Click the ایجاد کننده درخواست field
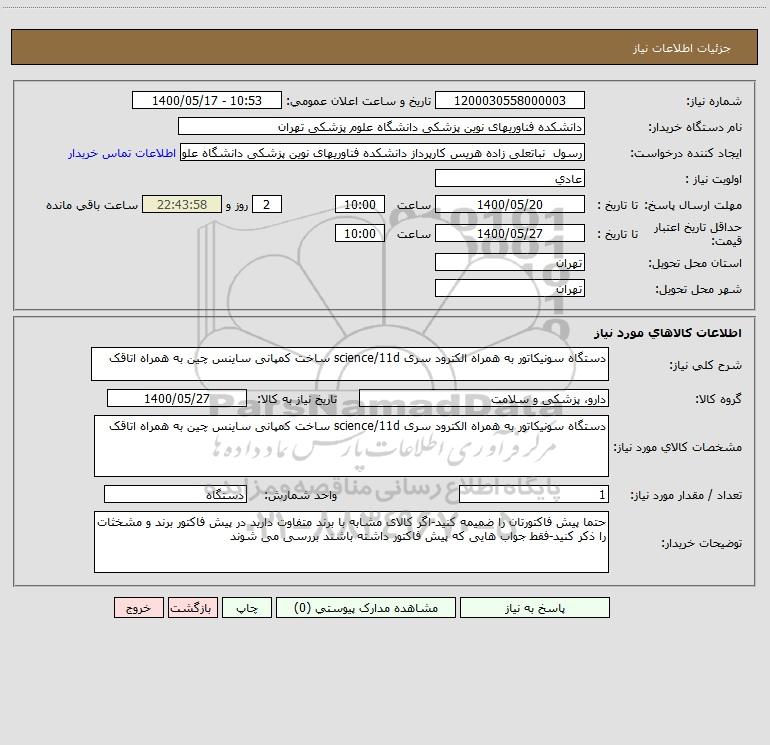Screen dimensions: 770x745 point(383,153)
